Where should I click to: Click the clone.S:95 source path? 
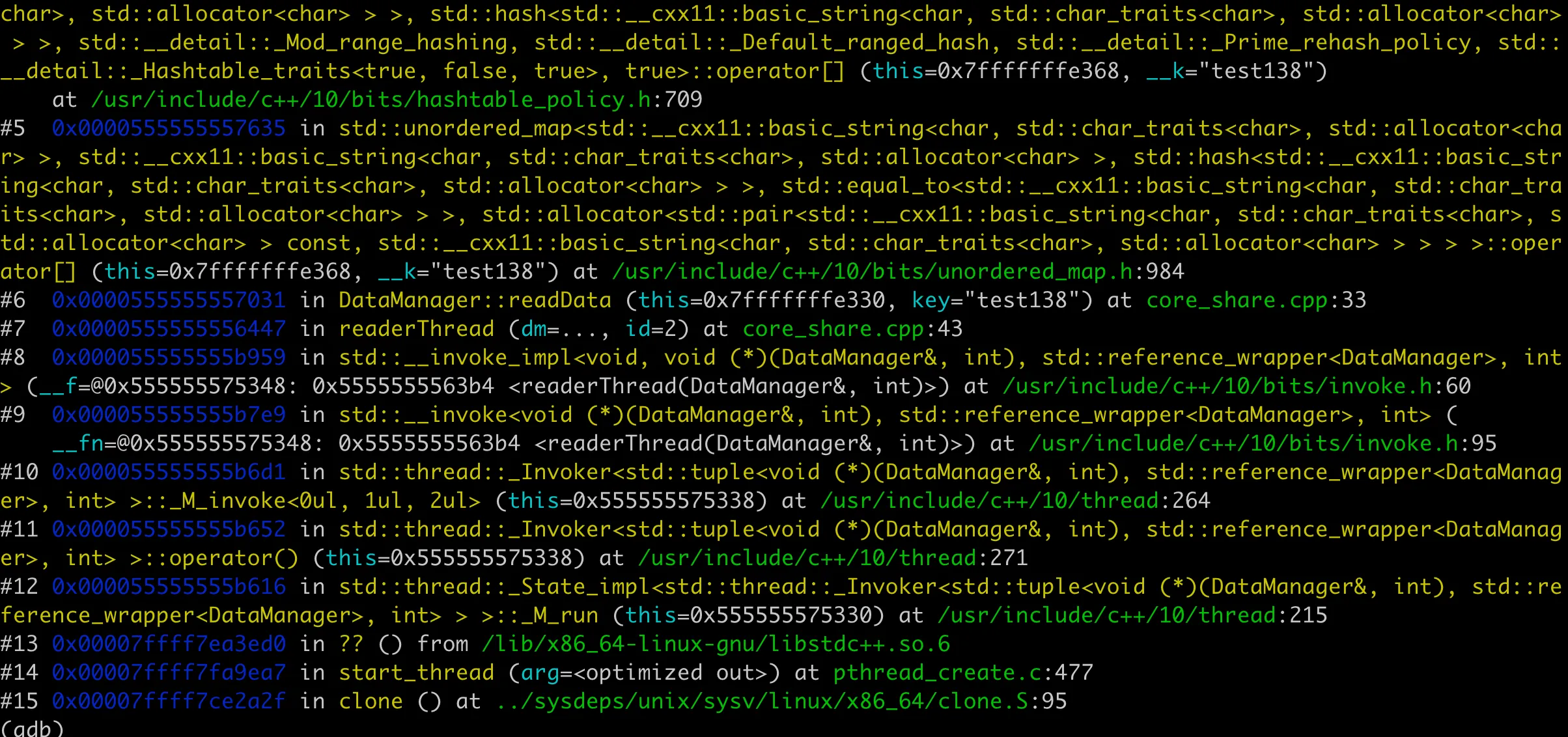click(x=781, y=701)
